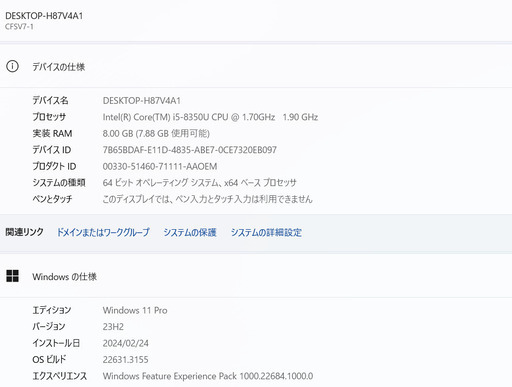Select the DESKTOP-H87V4A1 title at the top
The width and height of the screenshot is (512, 387).
point(44,16)
